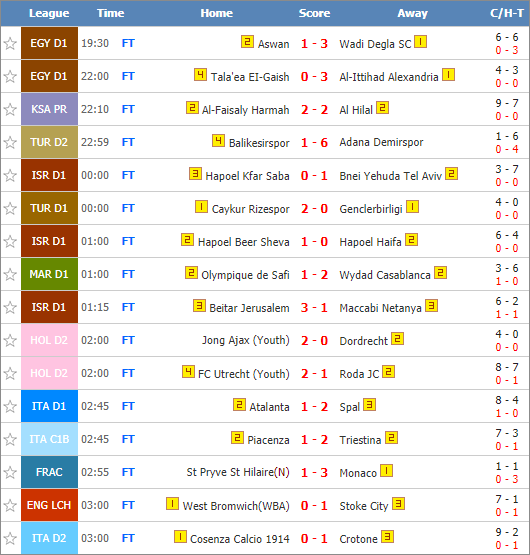Open the MAR D1 league badge
This screenshot has height=555, width=530.
tap(49, 274)
